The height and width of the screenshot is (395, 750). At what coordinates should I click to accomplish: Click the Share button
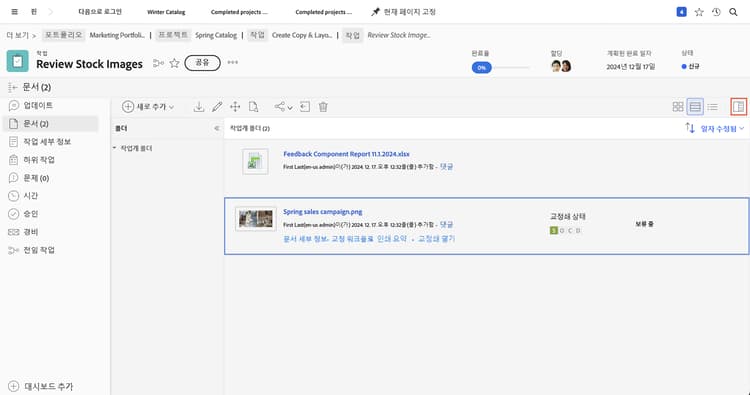point(202,63)
